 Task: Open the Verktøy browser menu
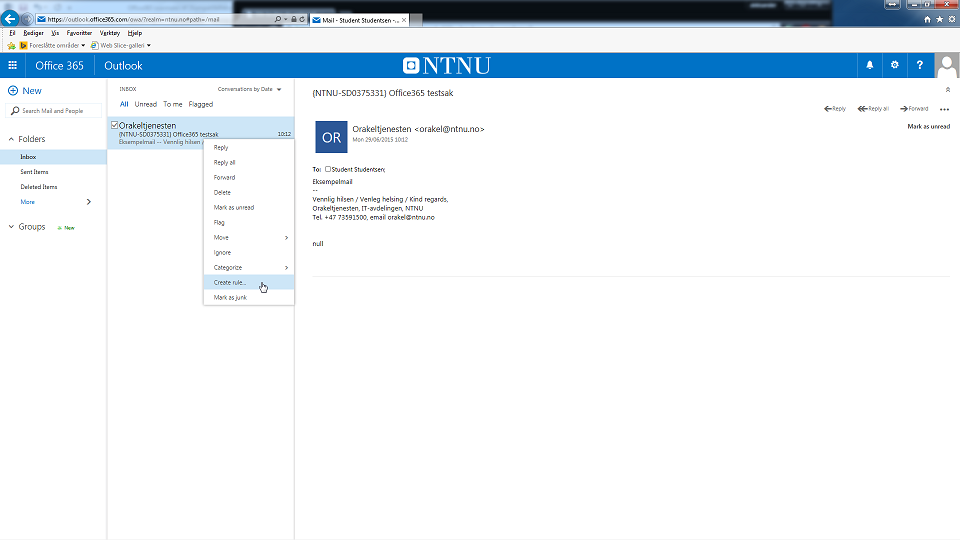point(110,33)
